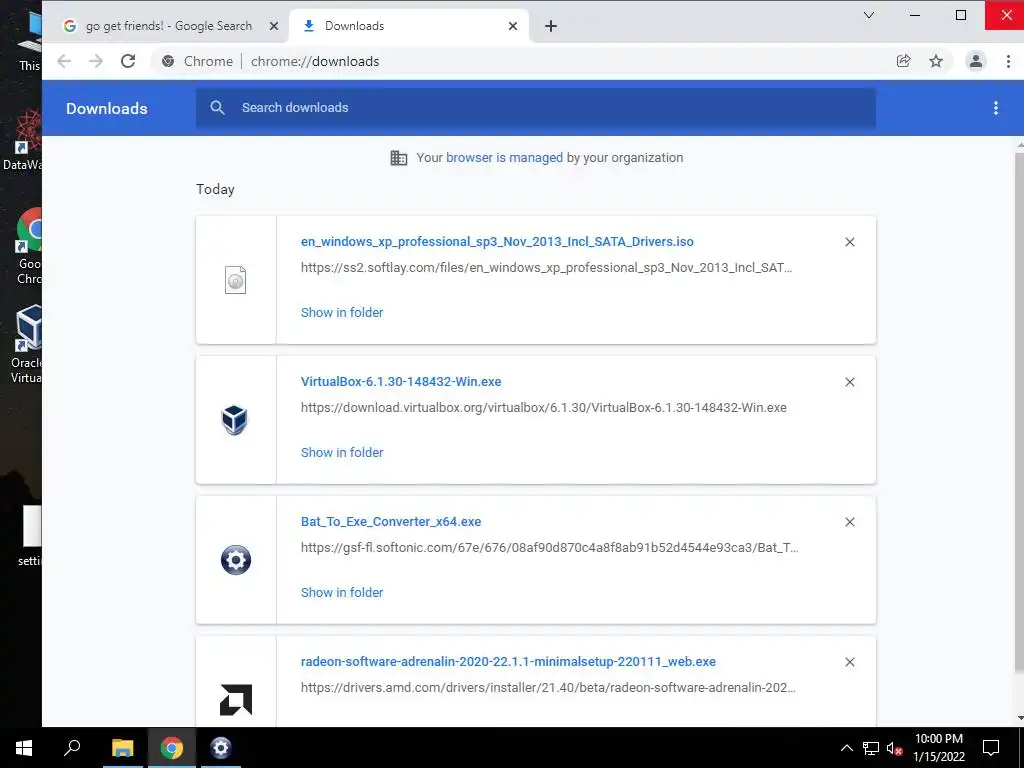Close the Downloads tab
The image size is (1024, 768).
pyautogui.click(x=513, y=26)
